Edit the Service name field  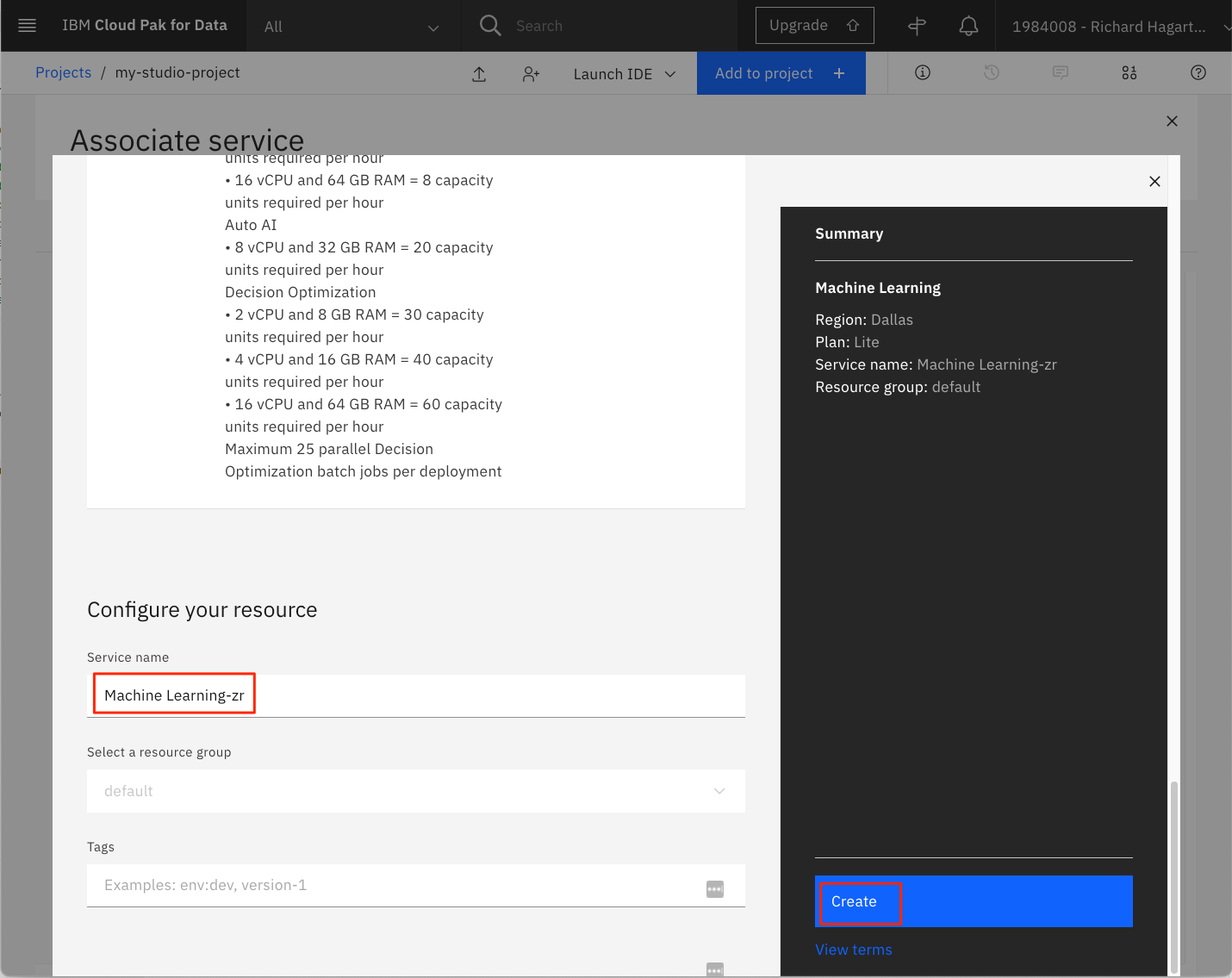pos(416,695)
